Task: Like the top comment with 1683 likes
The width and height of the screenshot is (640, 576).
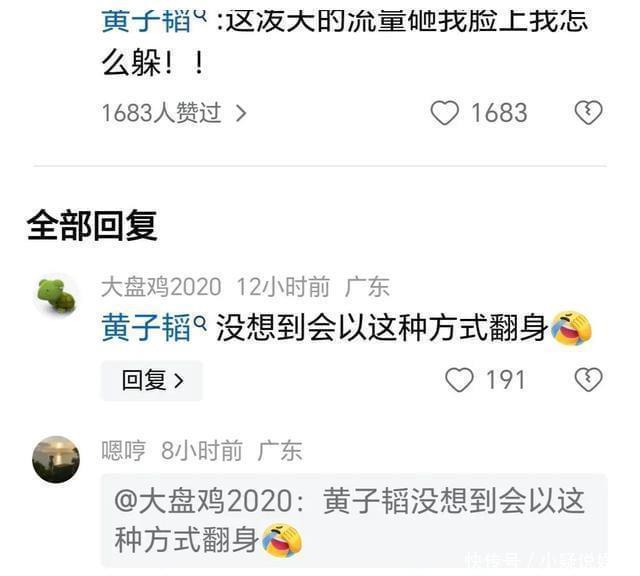Action: tap(445, 113)
